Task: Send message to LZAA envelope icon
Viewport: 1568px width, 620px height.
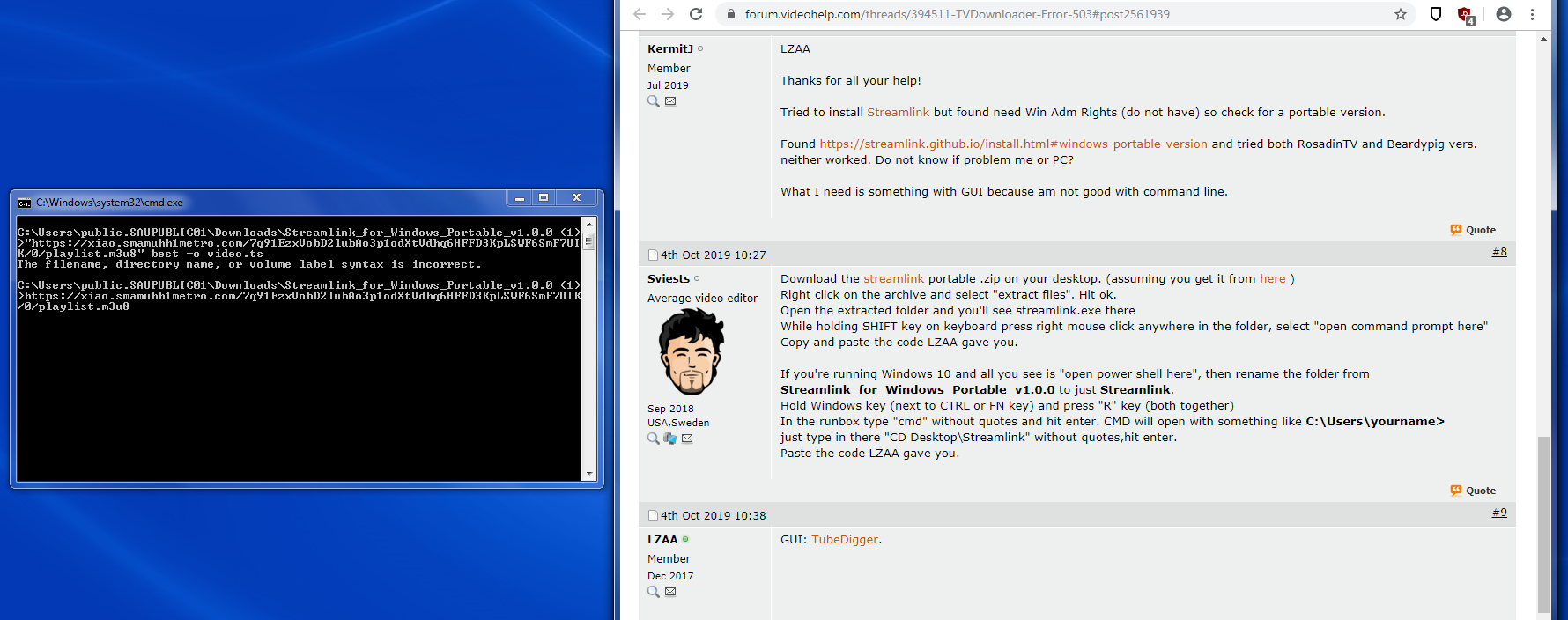Action: tap(670, 592)
